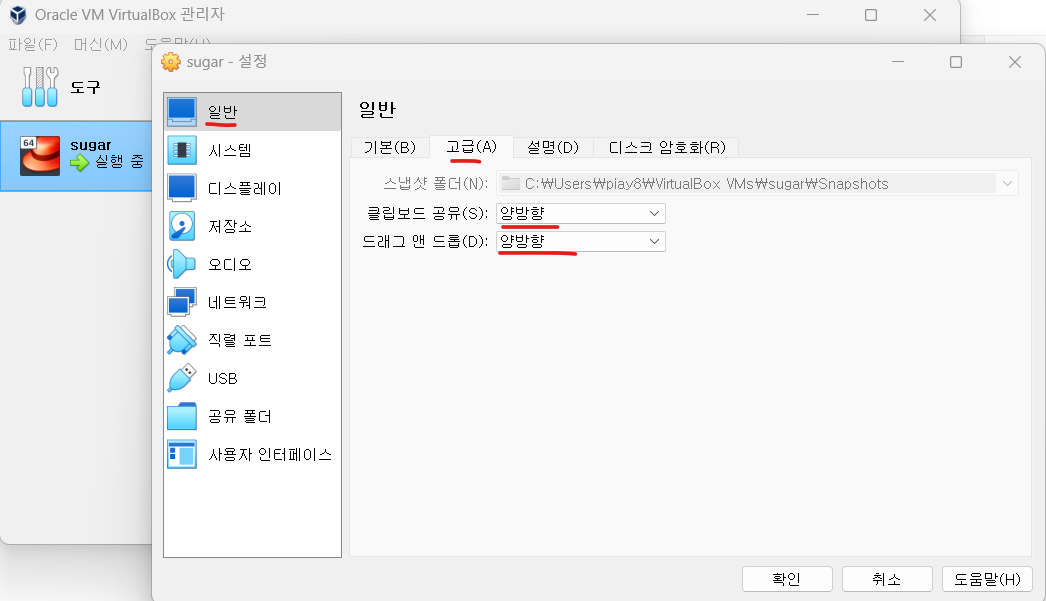Click the 도구 label in manager window
This screenshot has width=1046, height=601.
(85, 87)
